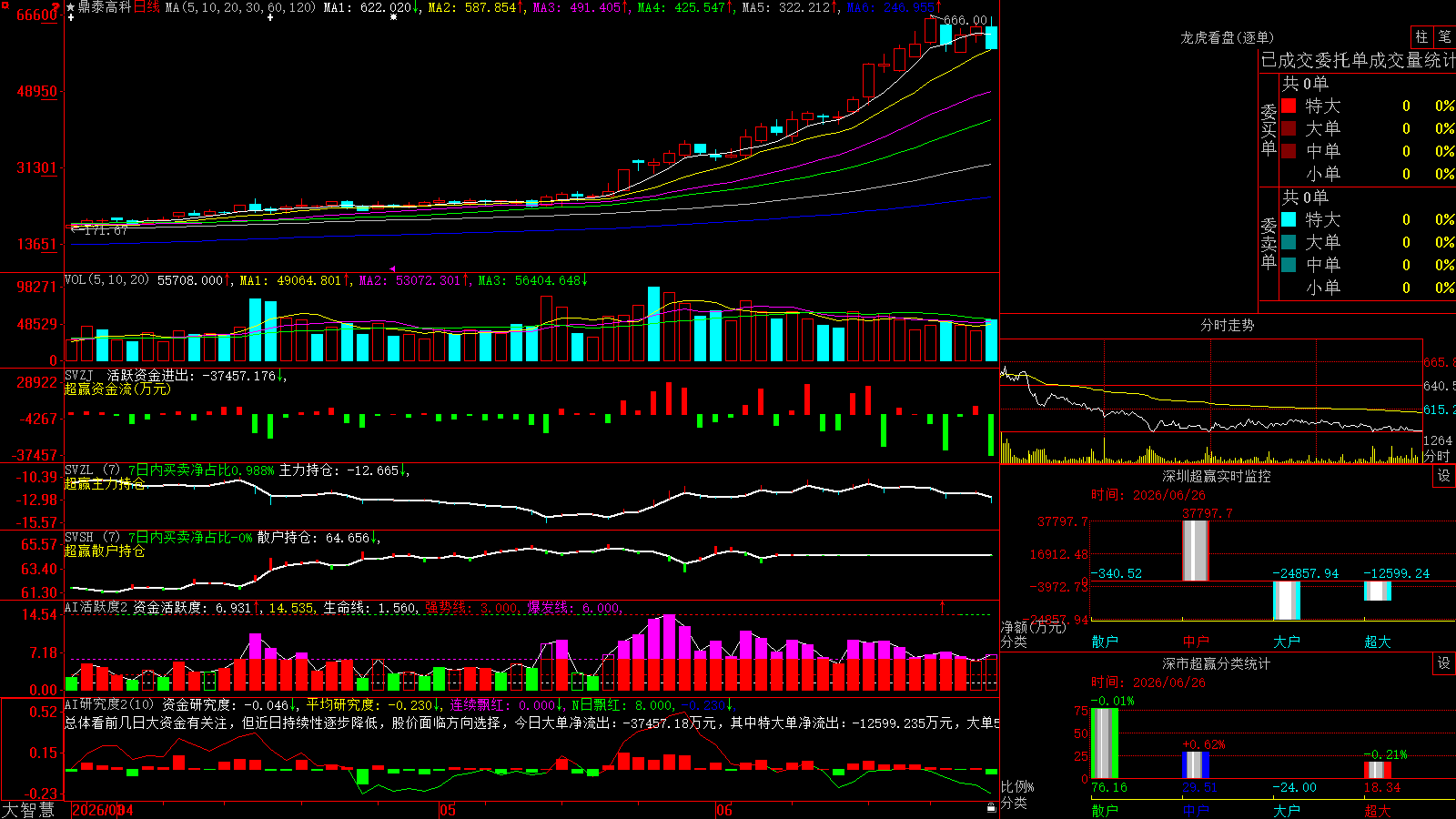Click the magenta arrow marker above volume panel
Viewport: 1456px width, 819px height.
[x=392, y=268]
